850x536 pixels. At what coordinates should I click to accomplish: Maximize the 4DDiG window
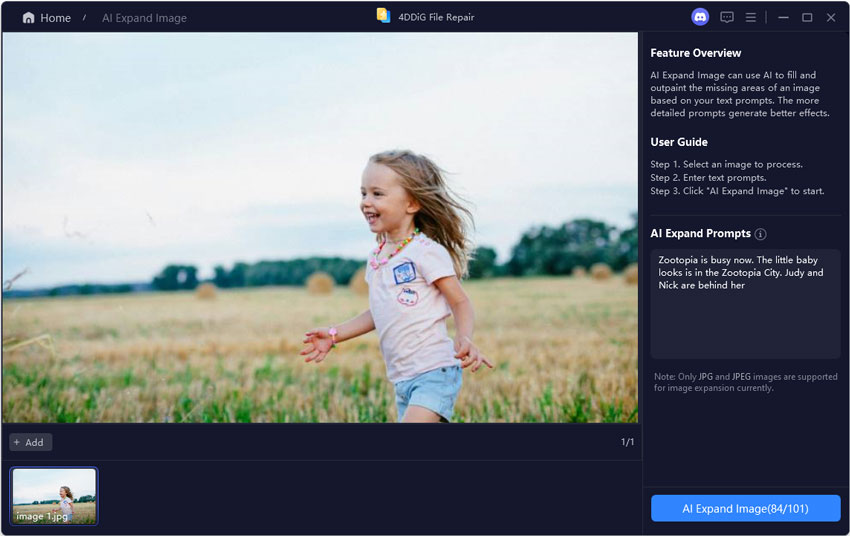[807, 17]
